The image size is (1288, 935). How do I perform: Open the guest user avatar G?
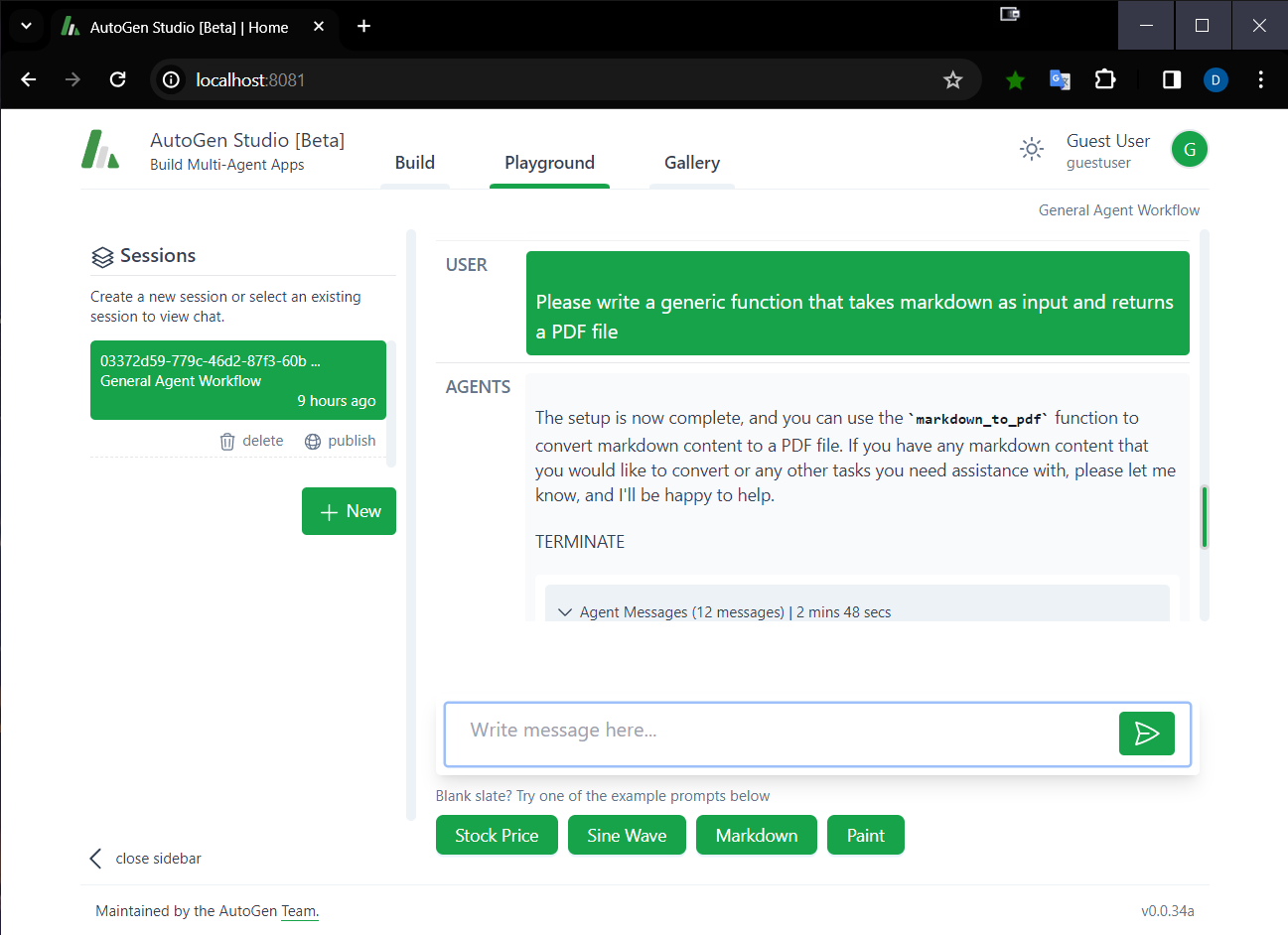coord(1190,150)
